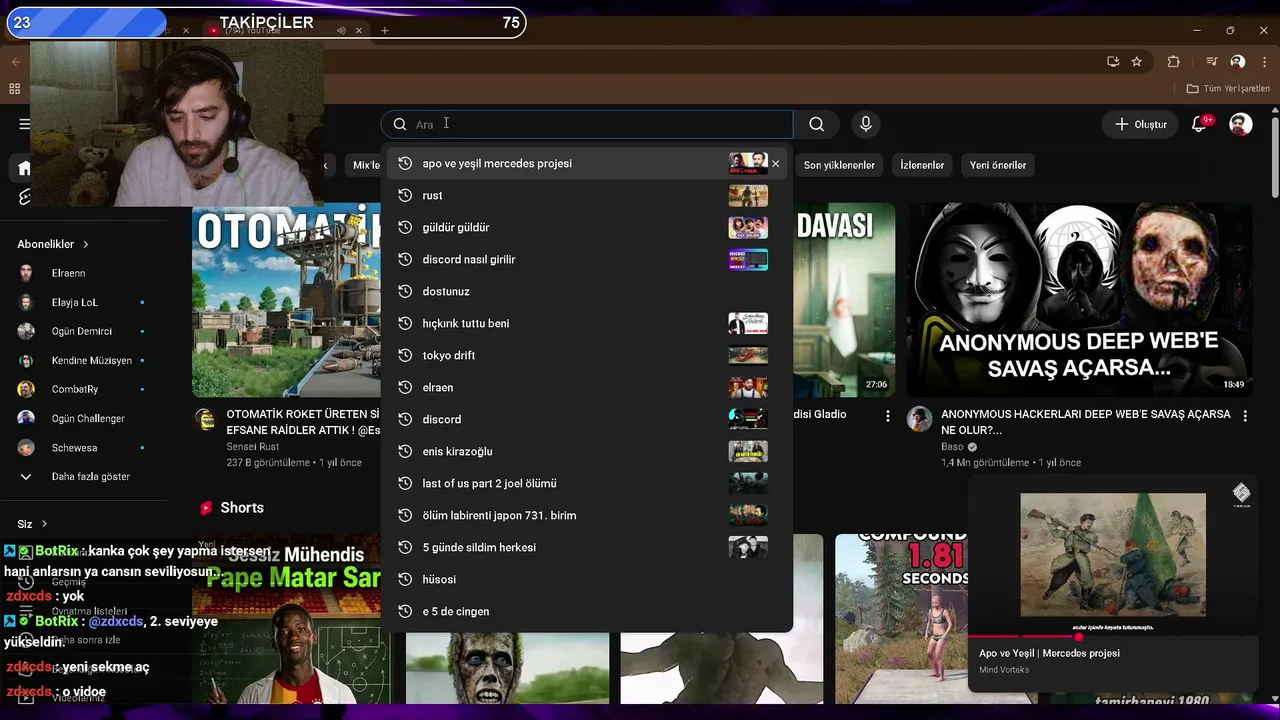Open CombatRy channel avatar in sidebar
The image size is (1280, 720).
pos(27,389)
